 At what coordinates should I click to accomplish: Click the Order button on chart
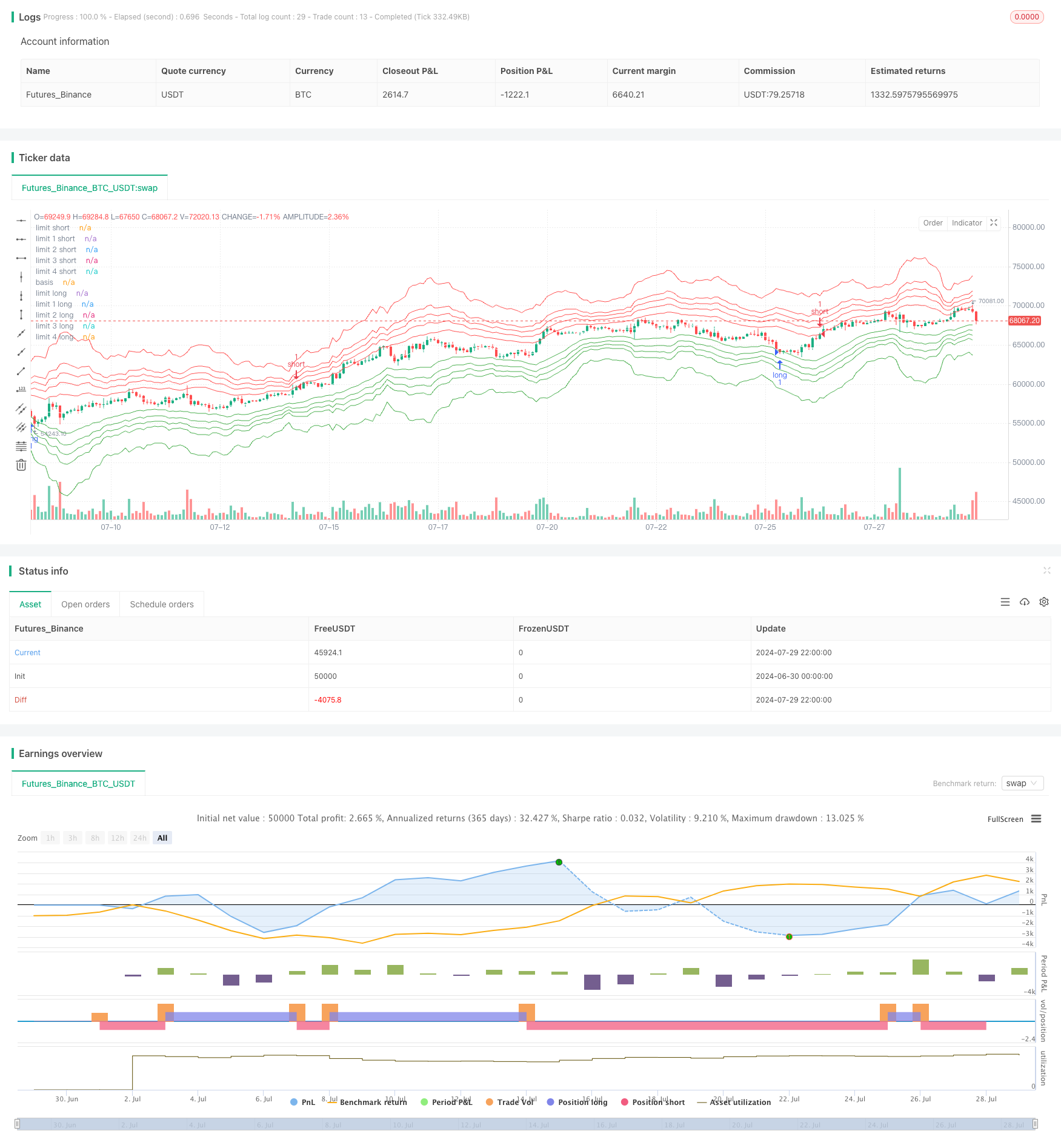click(x=933, y=223)
